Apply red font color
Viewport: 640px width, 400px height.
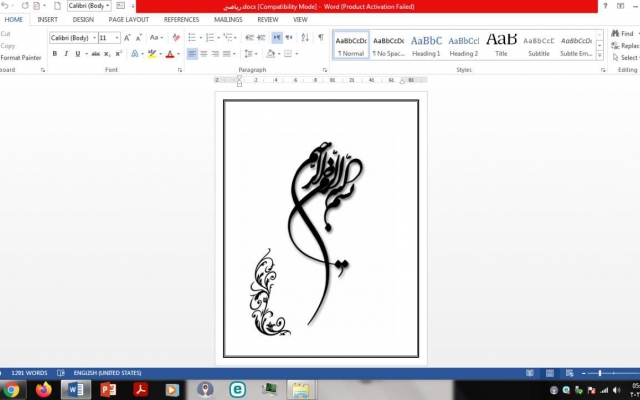[170, 54]
